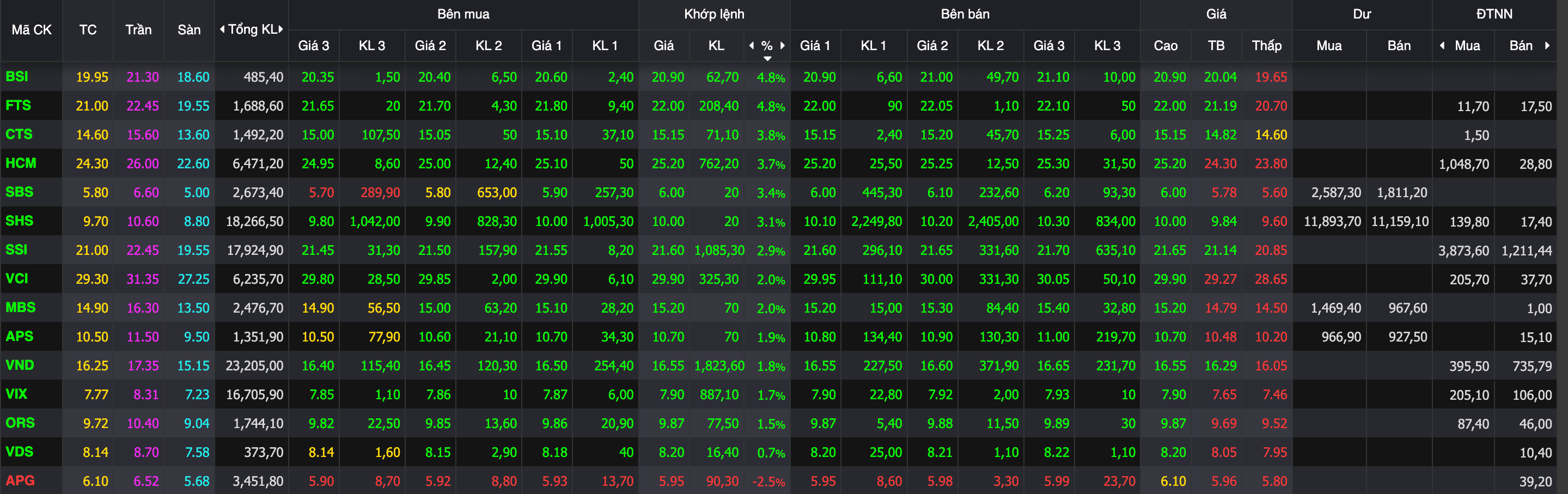
Task: Click the right arrow beside the % header
Action: coord(782,46)
